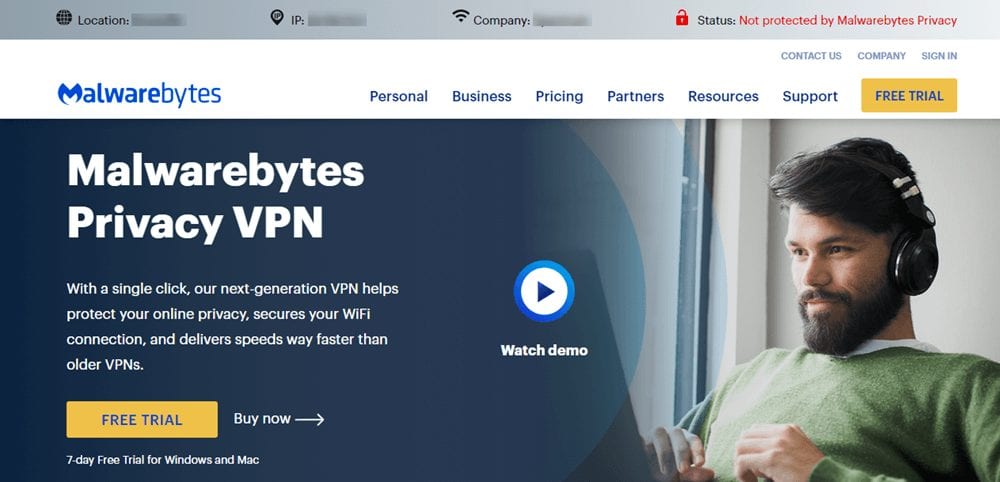Viewport: 1000px width, 482px height.
Task: Open the COMPANY link
Action: [881, 56]
